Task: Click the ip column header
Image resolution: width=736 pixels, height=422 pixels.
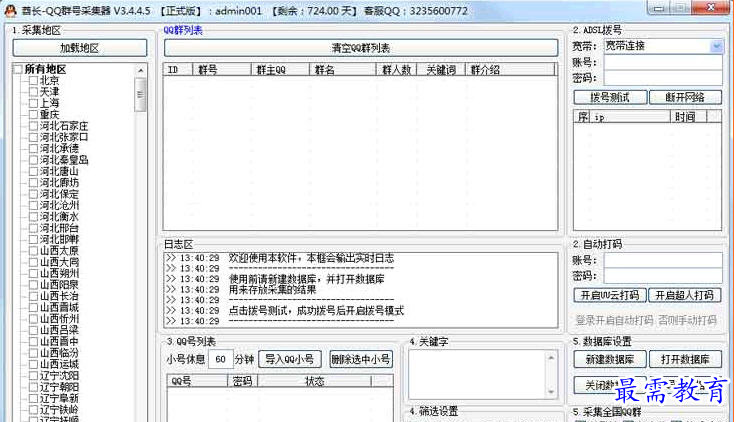Action: pyautogui.click(x=629, y=117)
